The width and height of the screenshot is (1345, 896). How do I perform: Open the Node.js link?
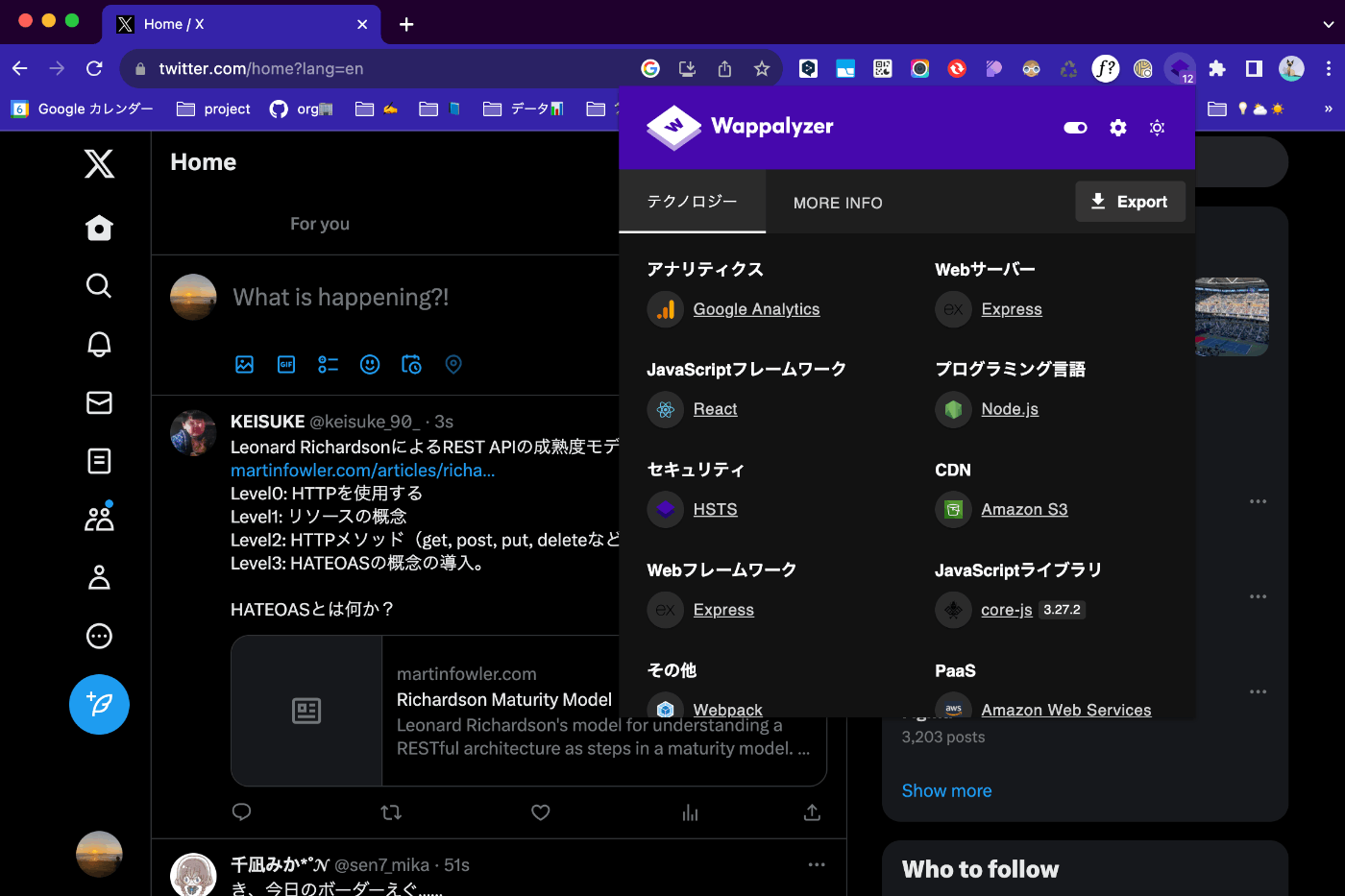click(1010, 409)
